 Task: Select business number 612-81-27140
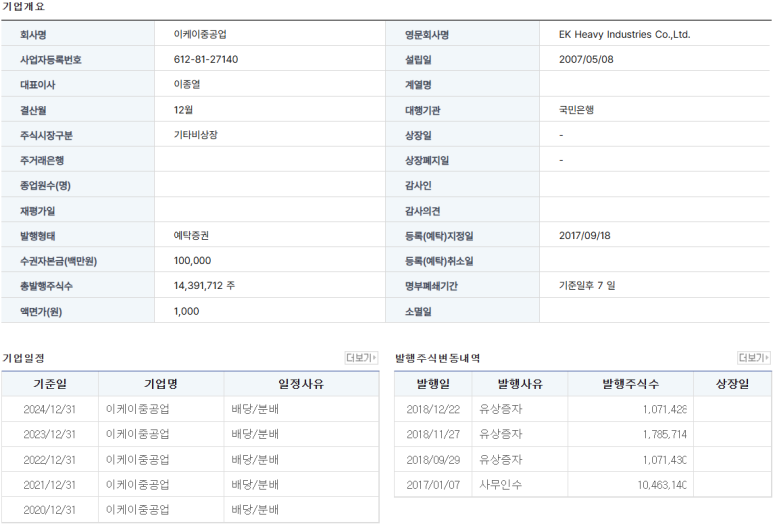[206, 59]
